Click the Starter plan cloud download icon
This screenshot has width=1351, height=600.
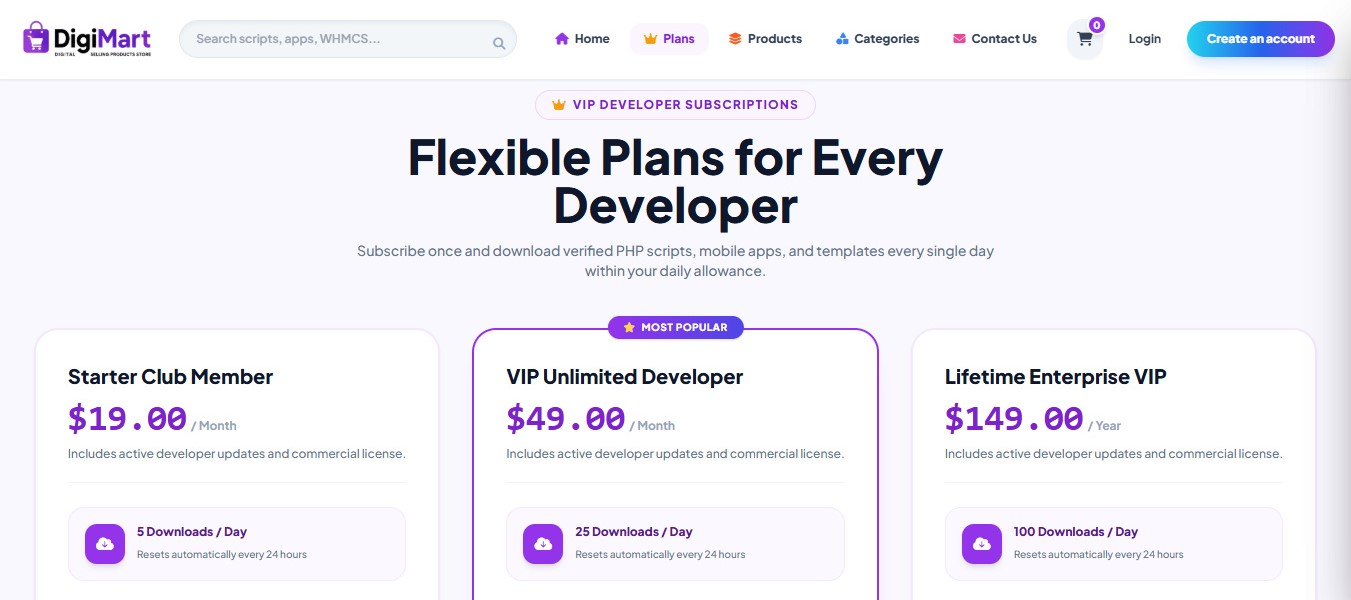click(x=105, y=544)
